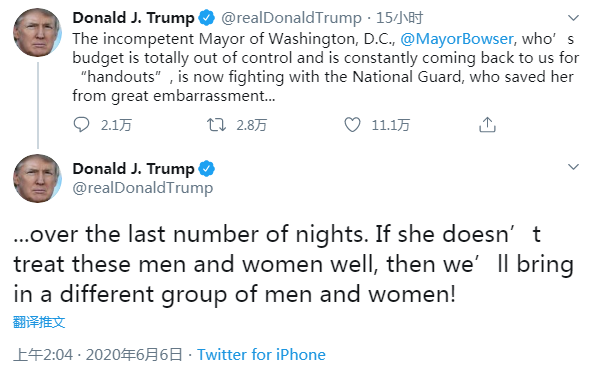The height and width of the screenshot is (369, 592).
Task: Like the first tweet with heart icon
Action: point(352,125)
